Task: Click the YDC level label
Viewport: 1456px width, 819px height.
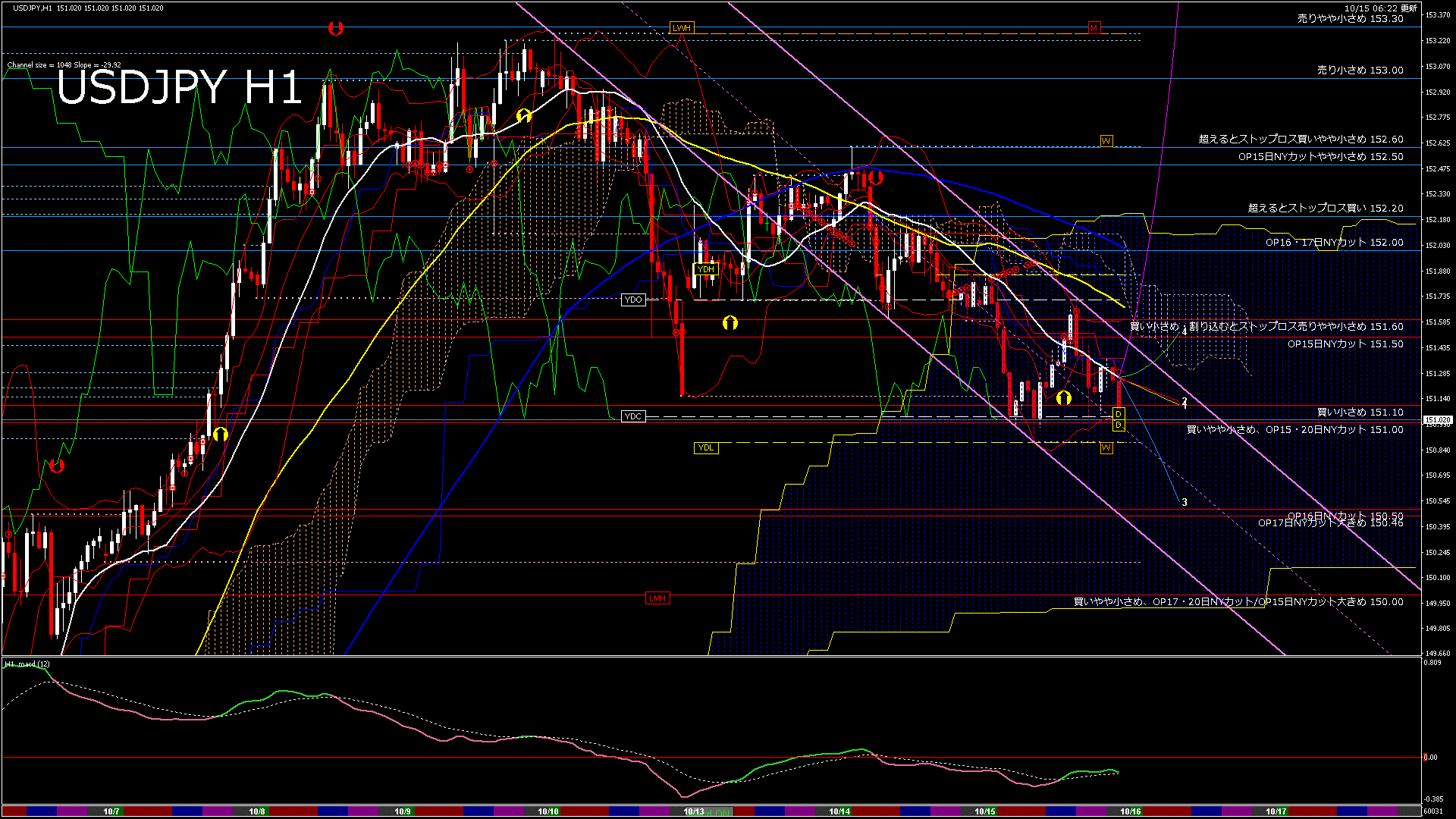Action: [x=632, y=416]
